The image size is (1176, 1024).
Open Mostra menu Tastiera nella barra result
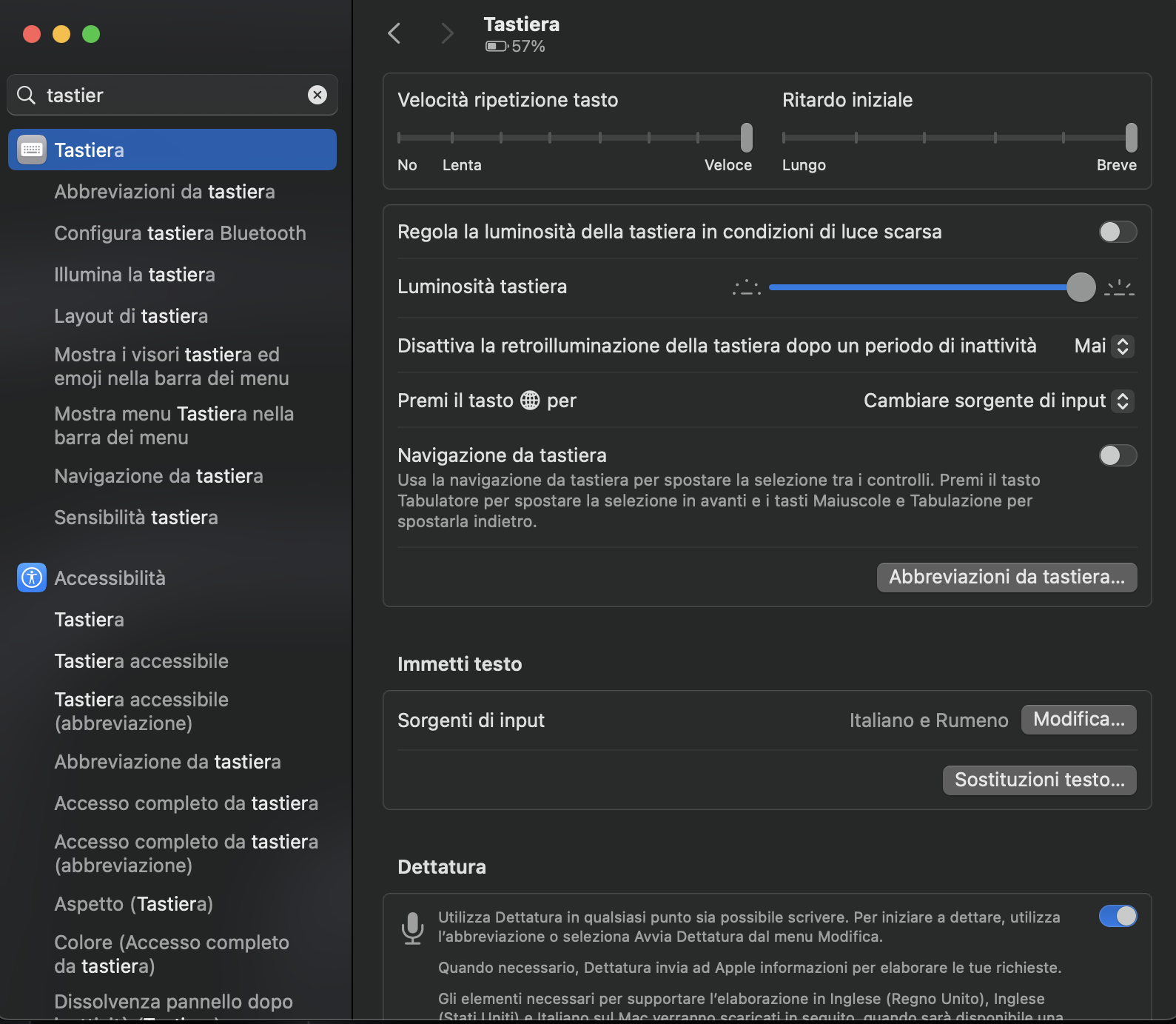point(174,426)
